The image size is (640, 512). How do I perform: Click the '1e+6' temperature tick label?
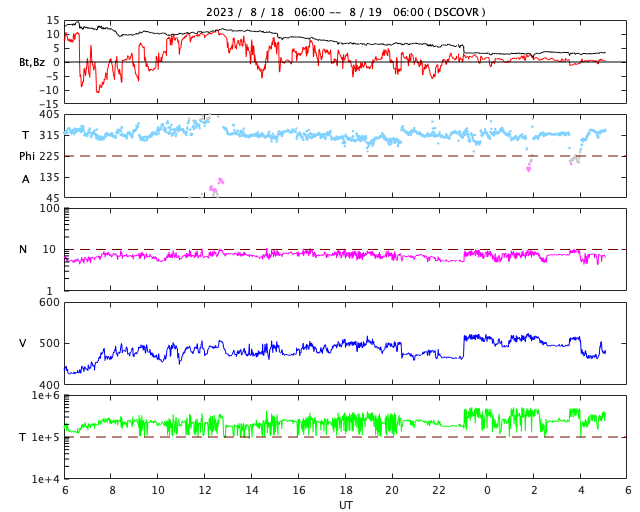pos(46,395)
